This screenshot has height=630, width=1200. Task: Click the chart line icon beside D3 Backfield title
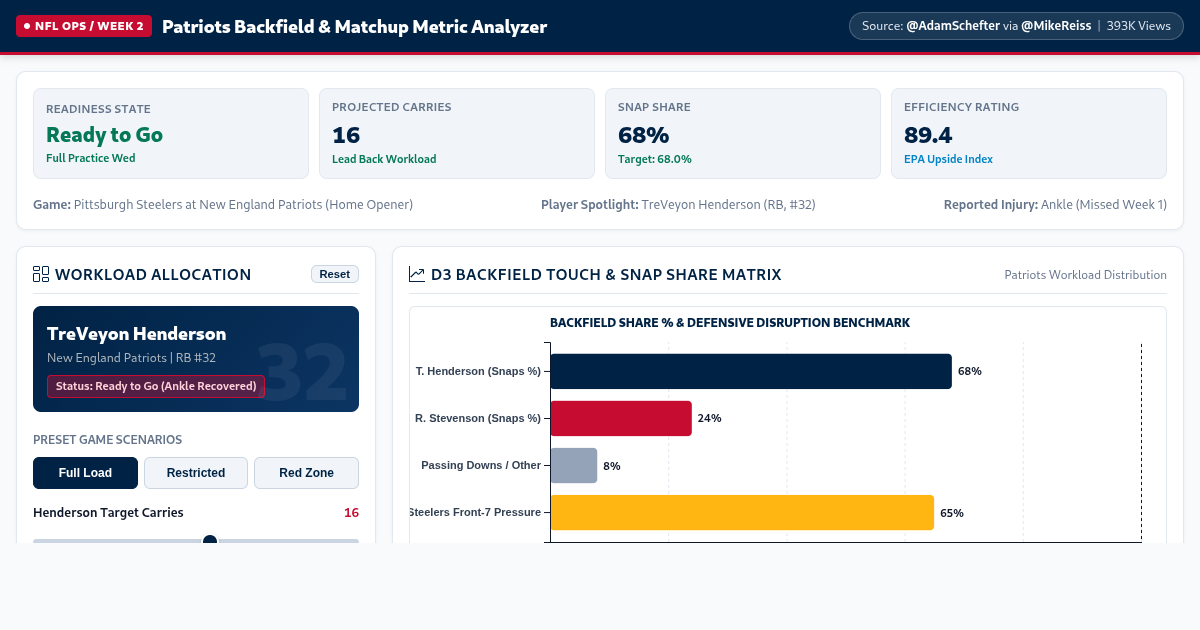point(417,274)
